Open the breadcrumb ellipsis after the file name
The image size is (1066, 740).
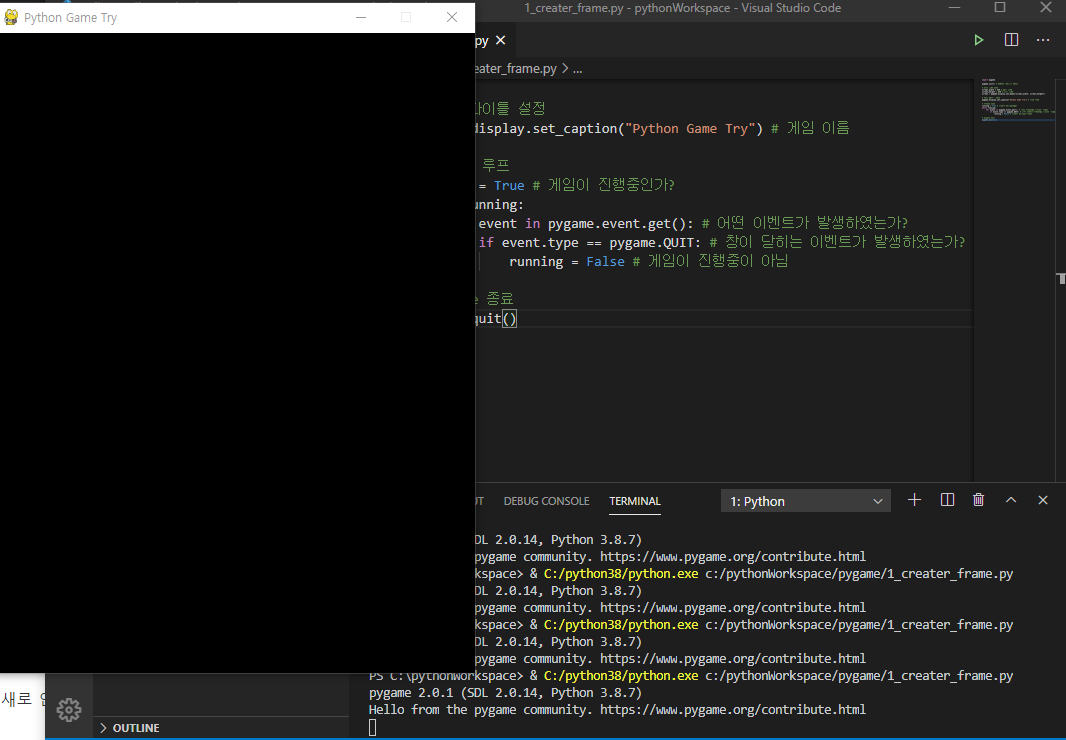tap(577, 69)
